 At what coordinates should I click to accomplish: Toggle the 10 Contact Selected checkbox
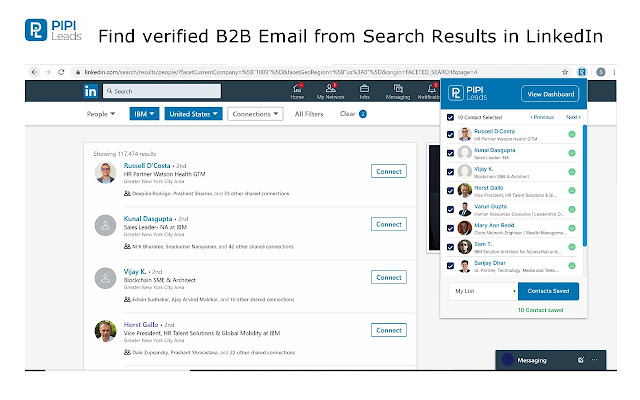[450, 117]
